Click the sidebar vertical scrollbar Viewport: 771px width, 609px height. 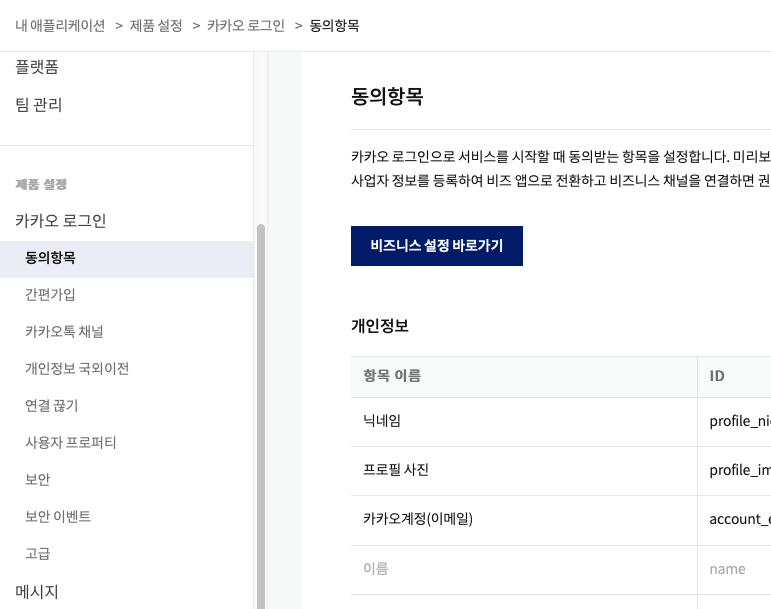[x=261, y=416]
